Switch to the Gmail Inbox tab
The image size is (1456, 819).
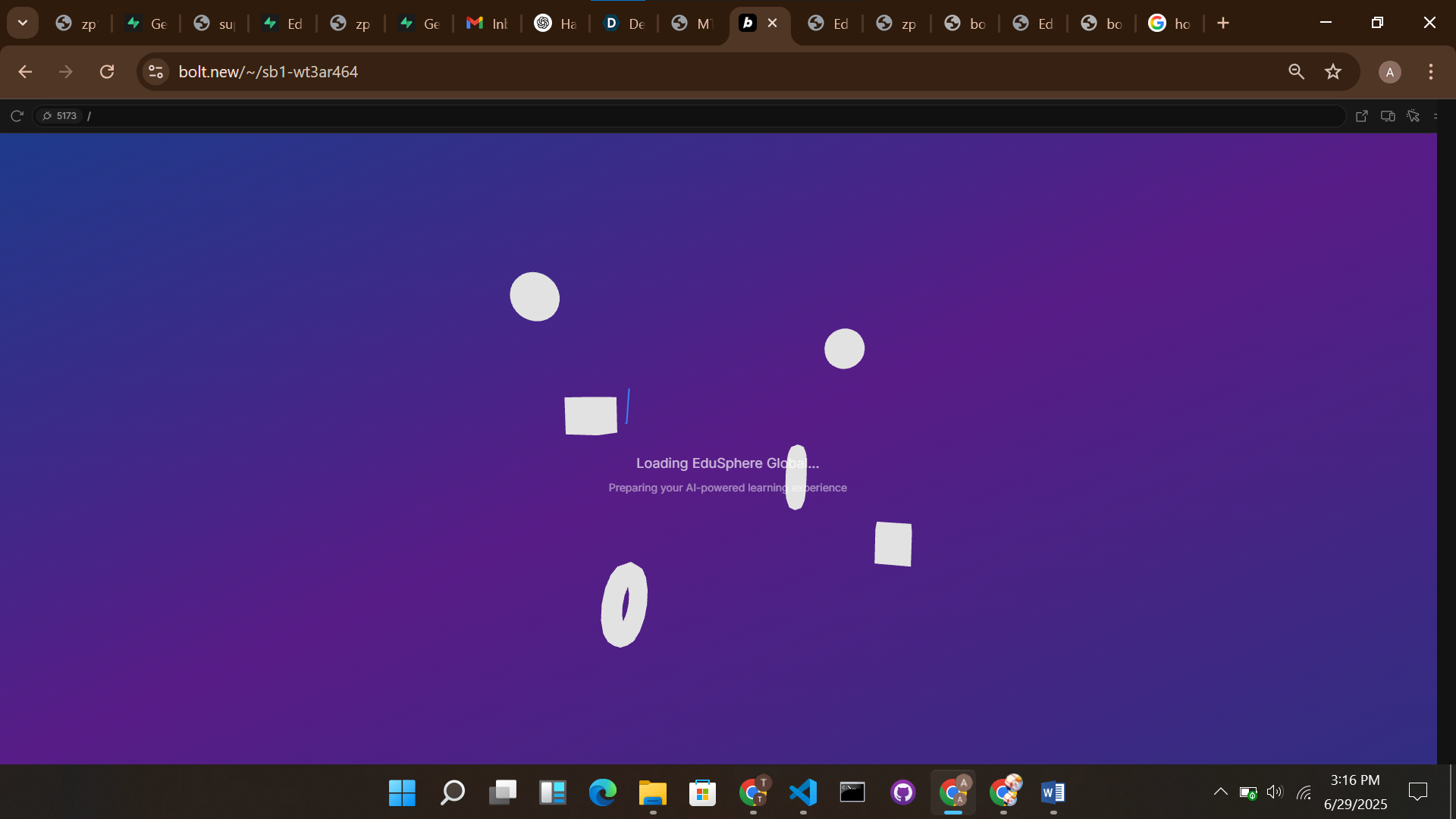[486, 24]
